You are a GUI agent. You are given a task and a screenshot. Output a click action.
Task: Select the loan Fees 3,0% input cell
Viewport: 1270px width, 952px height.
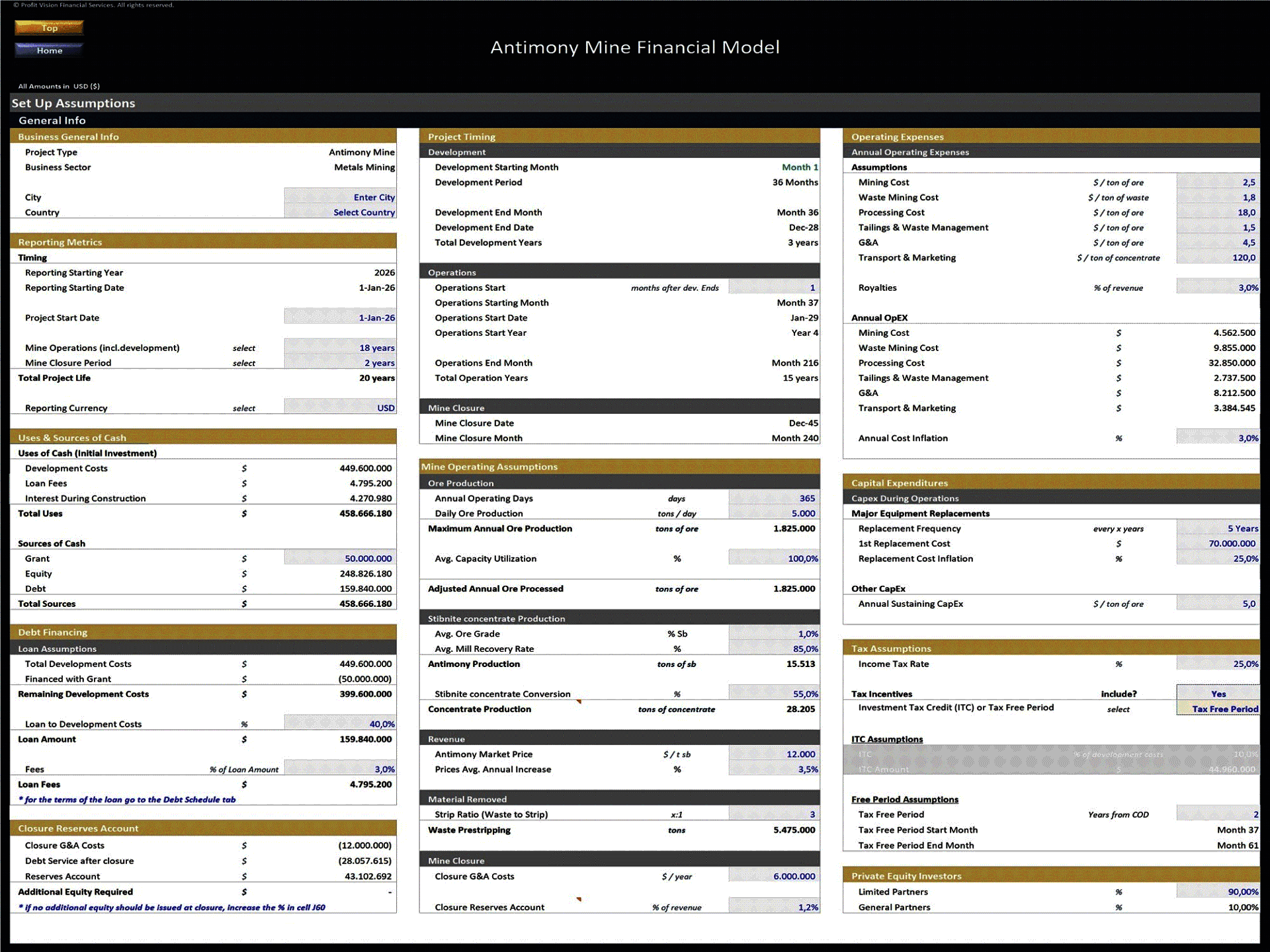[340, 769]
